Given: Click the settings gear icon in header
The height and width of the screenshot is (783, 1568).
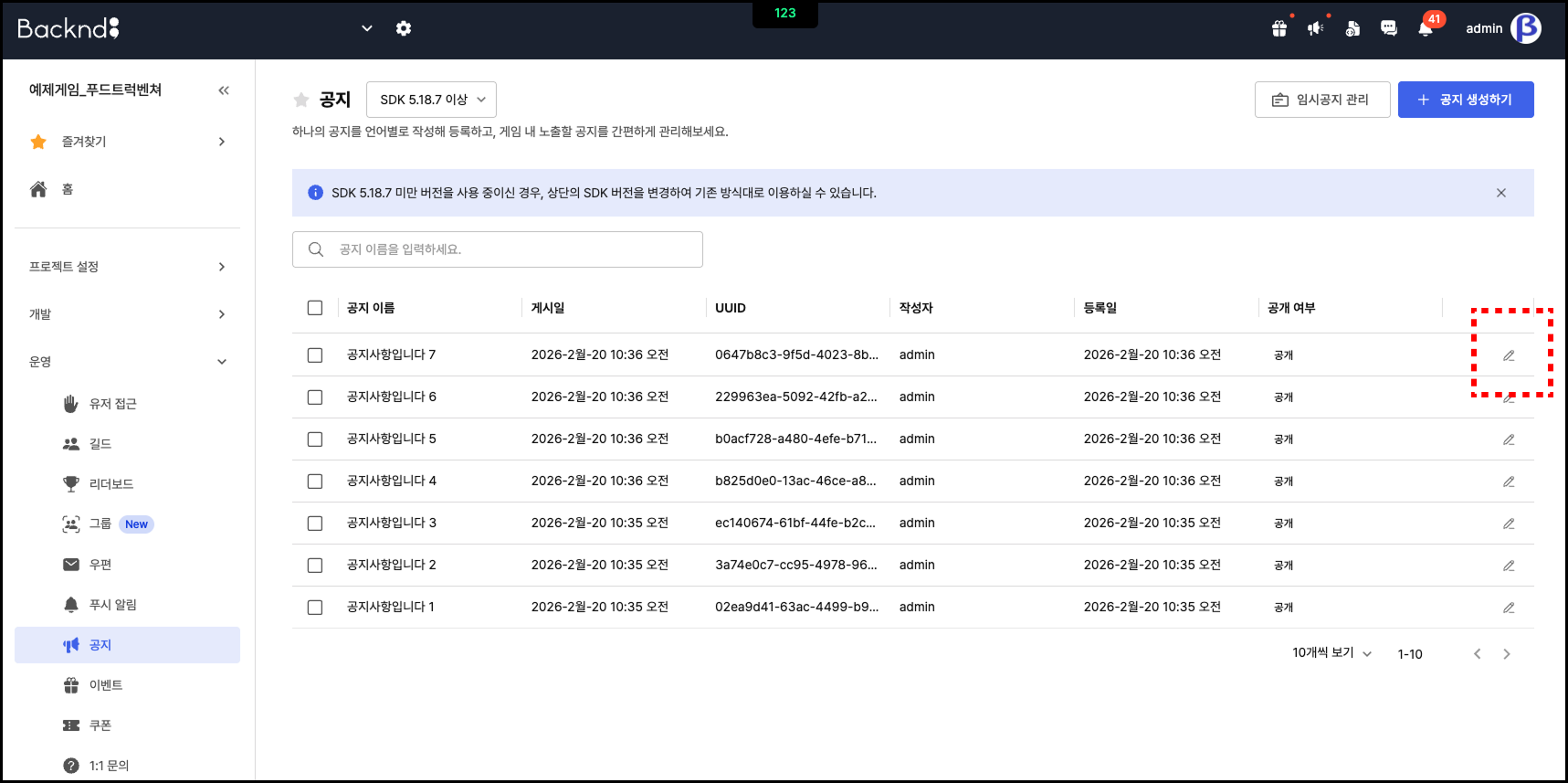Looking at the screenshot, I should (x=404, y=28).
